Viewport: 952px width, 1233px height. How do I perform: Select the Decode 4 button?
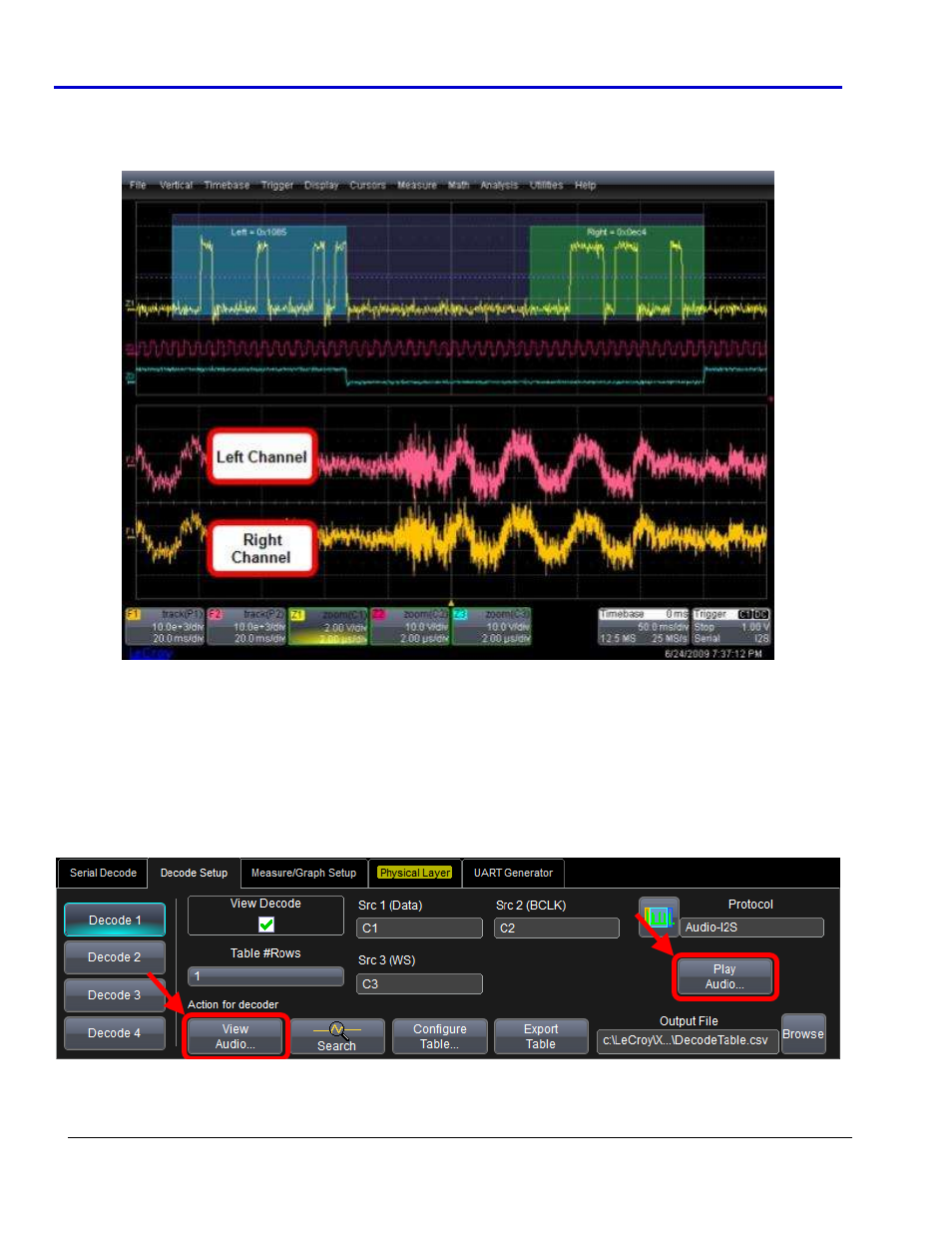point(115,1033)
